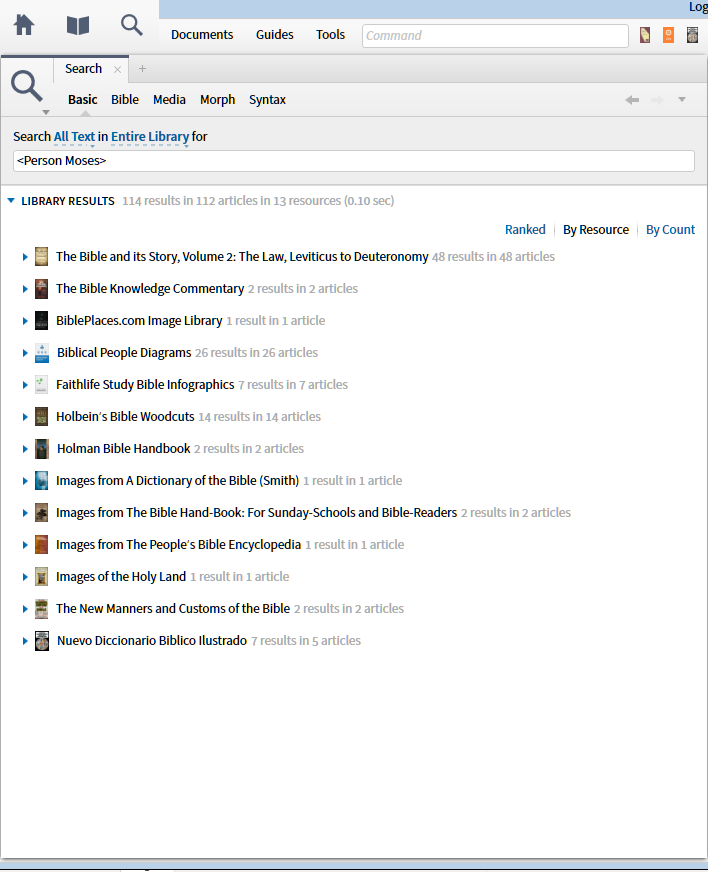Expand Nuevo Diccionario Biblico Ilustrado results

pyautogui.click(x=25, y=641)
